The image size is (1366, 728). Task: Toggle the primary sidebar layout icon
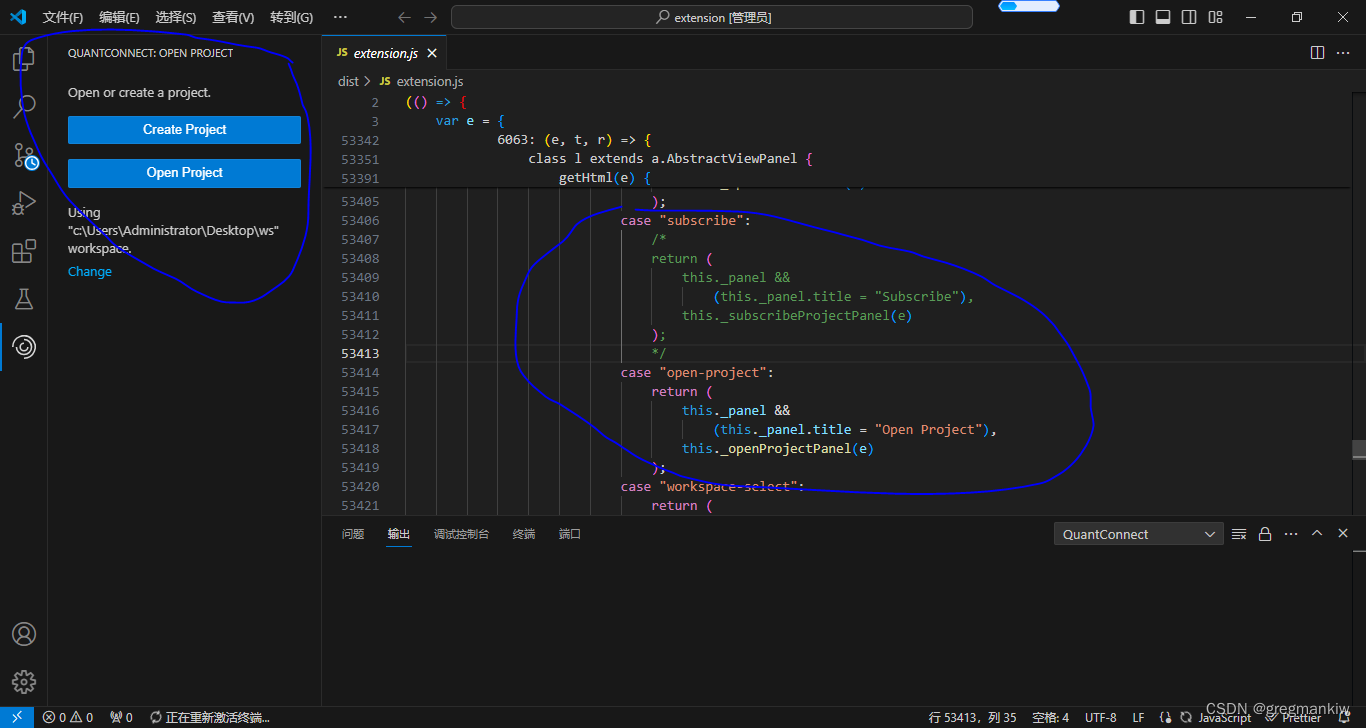pos(1137,17)
